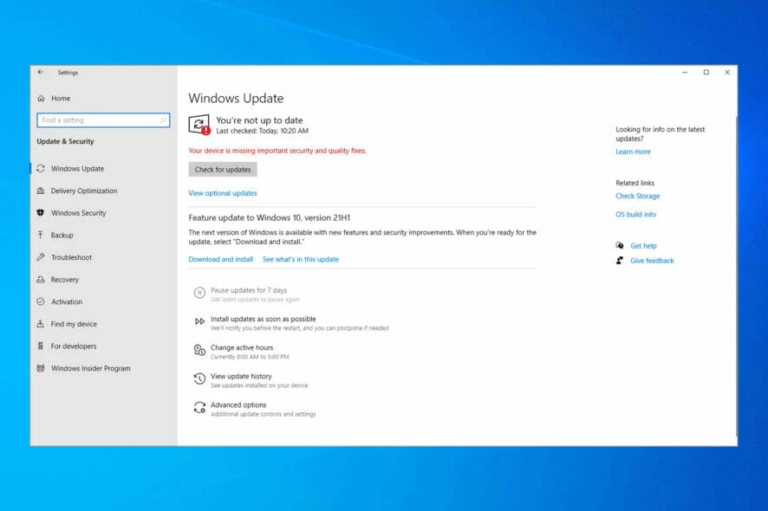
Task: Open the View optional updates link
Action: (222, 193)
